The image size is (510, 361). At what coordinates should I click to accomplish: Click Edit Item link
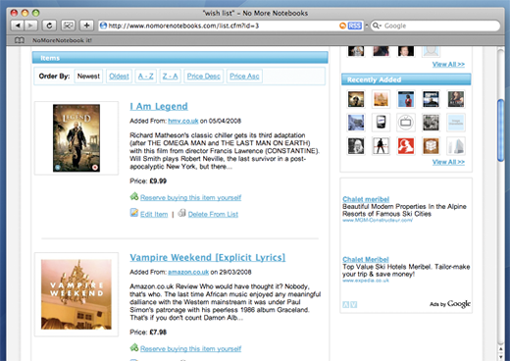click(154, 214)
